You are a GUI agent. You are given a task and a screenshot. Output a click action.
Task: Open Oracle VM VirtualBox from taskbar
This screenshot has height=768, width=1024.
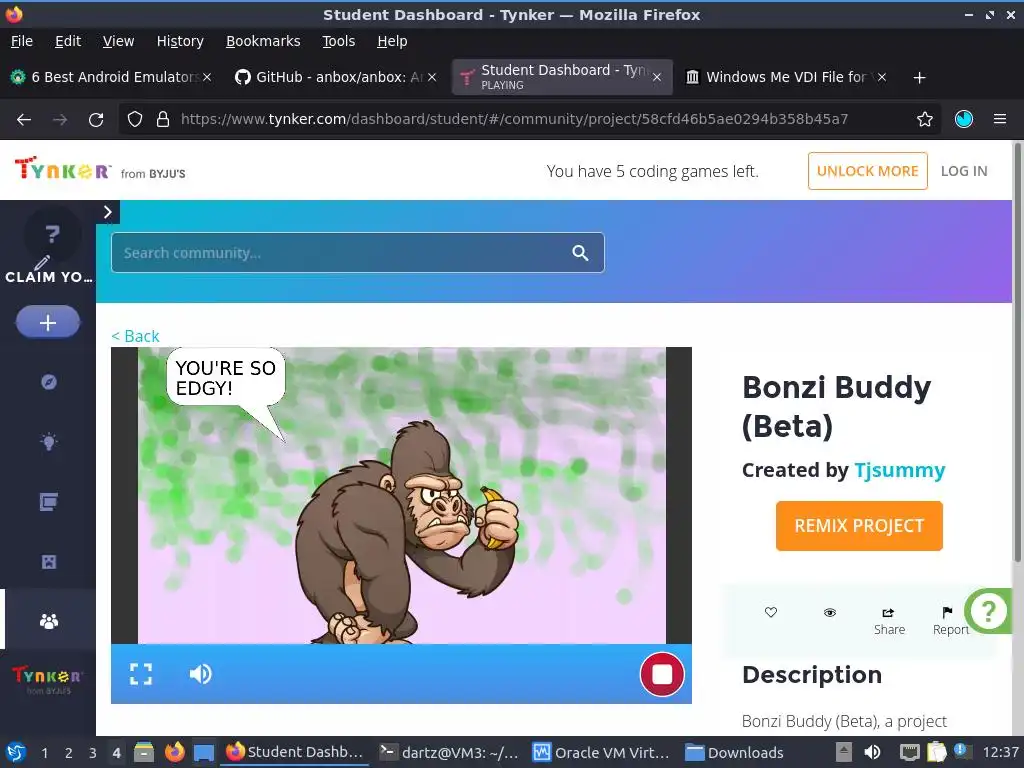pos(601,753)
